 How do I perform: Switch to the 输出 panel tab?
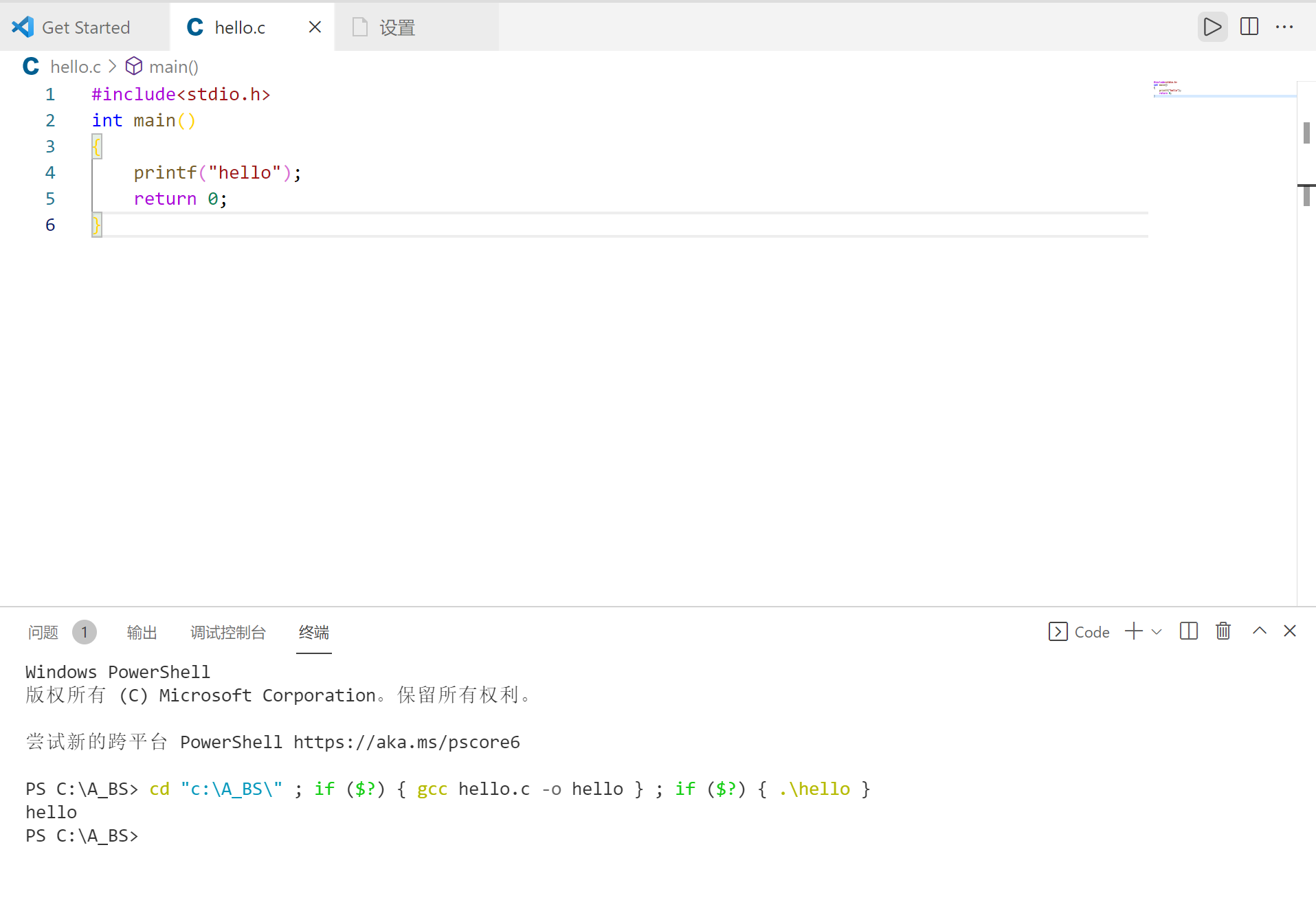click(142, 632)
